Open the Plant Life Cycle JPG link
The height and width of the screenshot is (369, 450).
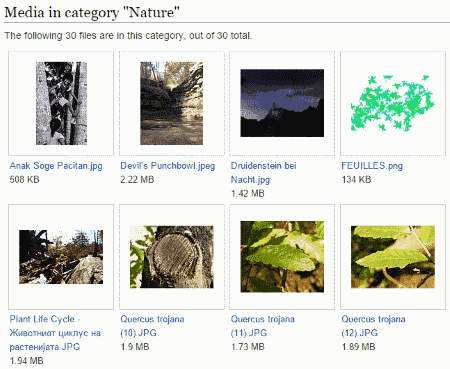tap(55, 333)
